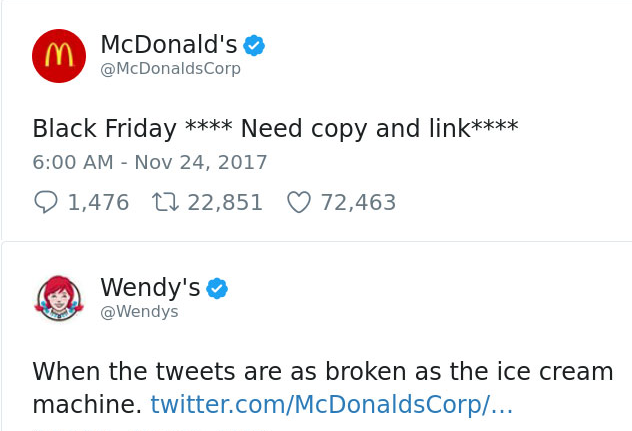Click the verified badge beside Wendy's
The height and width of the screenshot is (431, 632).
217,289
